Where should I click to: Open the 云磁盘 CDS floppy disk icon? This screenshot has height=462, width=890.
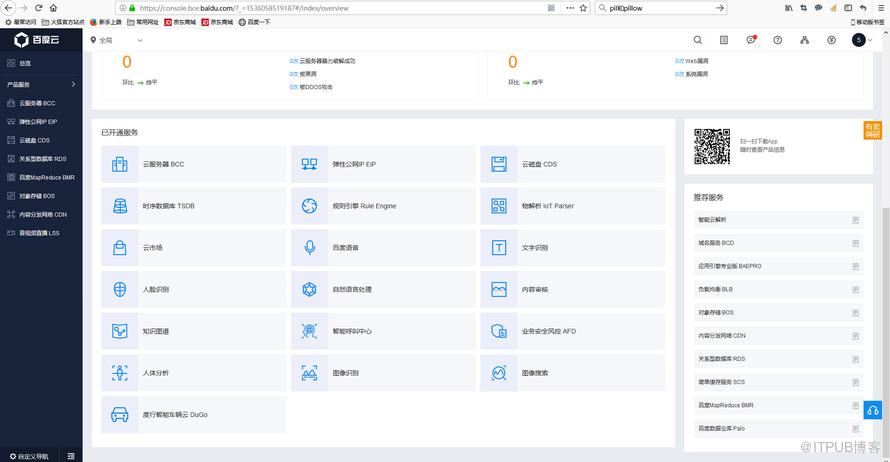499,164
